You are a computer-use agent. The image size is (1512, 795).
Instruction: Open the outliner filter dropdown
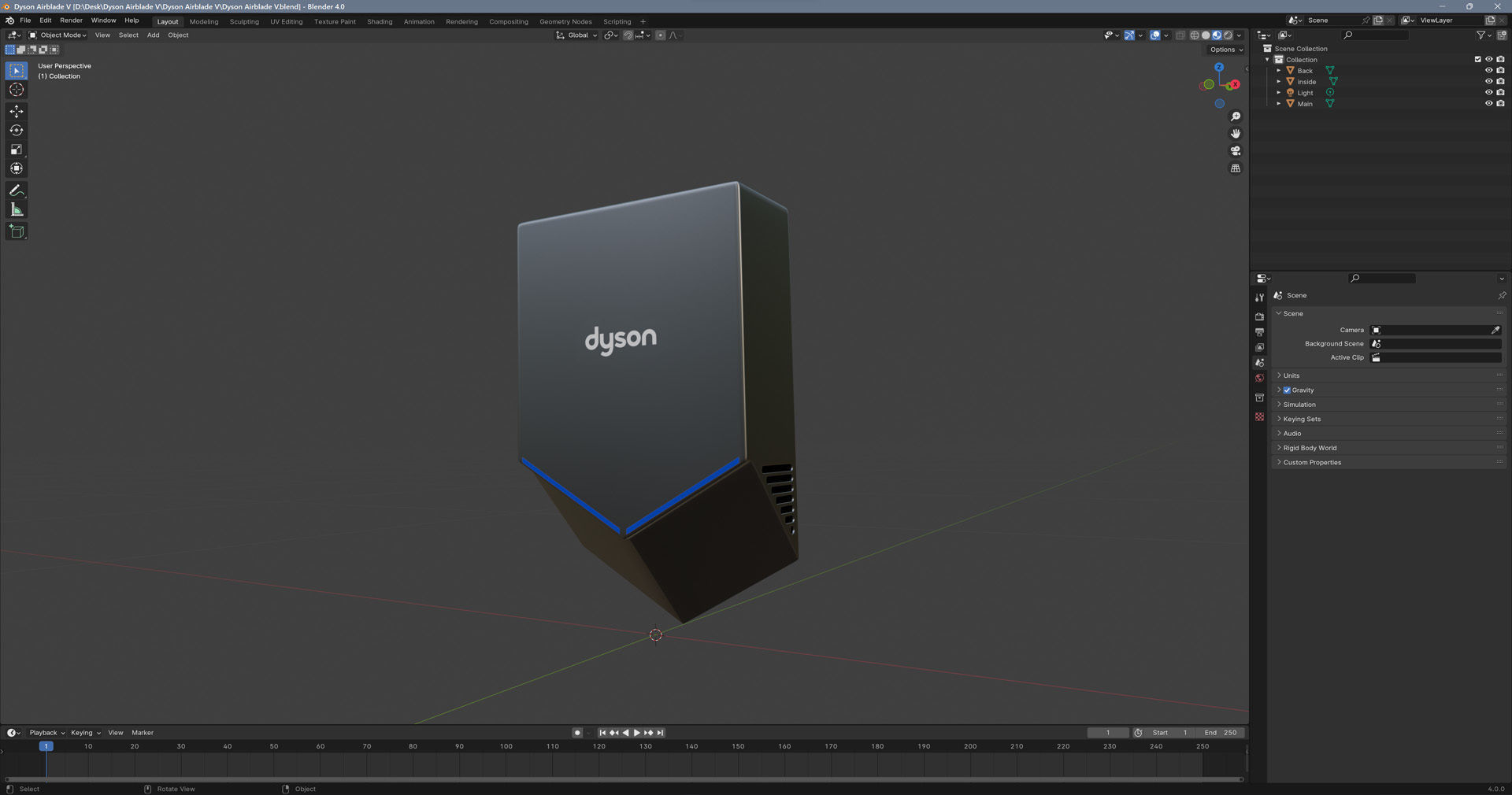pos(1483,35)
